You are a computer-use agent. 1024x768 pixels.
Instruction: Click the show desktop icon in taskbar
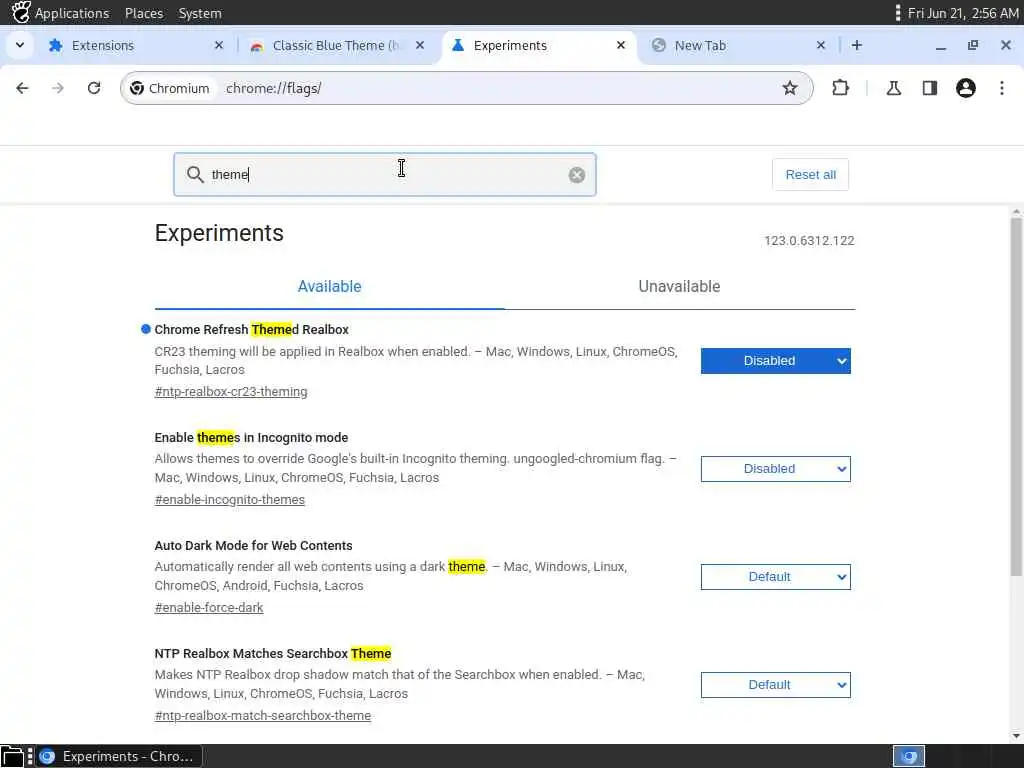12,756
